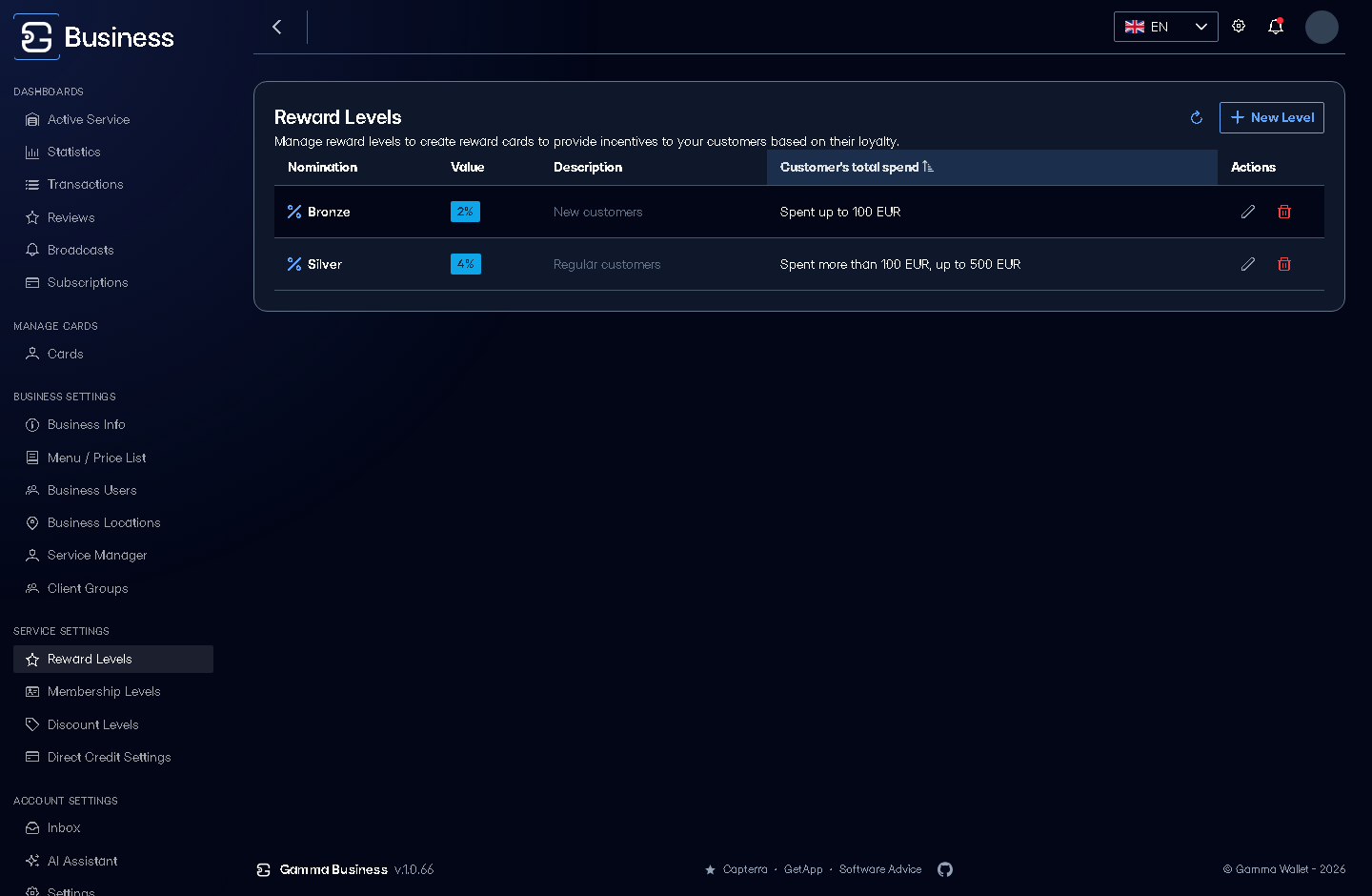The image size is (1372, 896).
Task: Select Reward Levels in sidebar
Action: point(113,659)
